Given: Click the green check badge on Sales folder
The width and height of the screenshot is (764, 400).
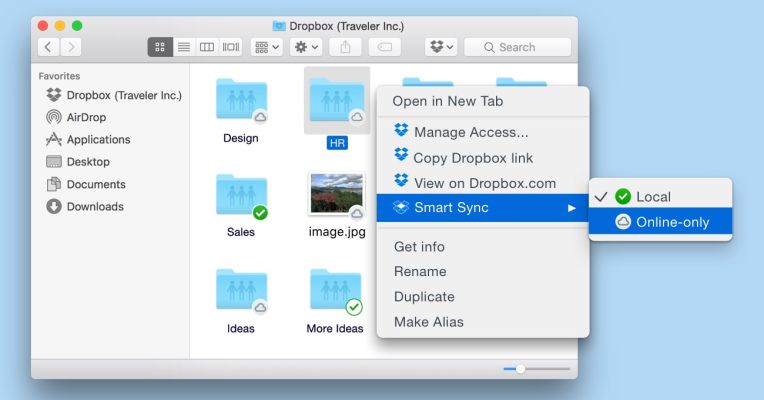Looking at the screenshot, I should (260, 212).
